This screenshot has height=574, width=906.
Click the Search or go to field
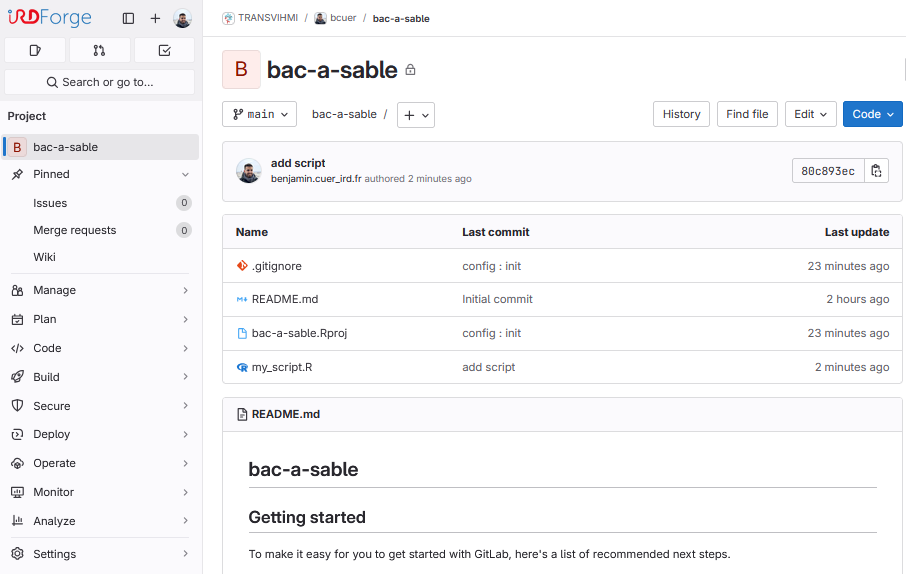click(100, 82)
